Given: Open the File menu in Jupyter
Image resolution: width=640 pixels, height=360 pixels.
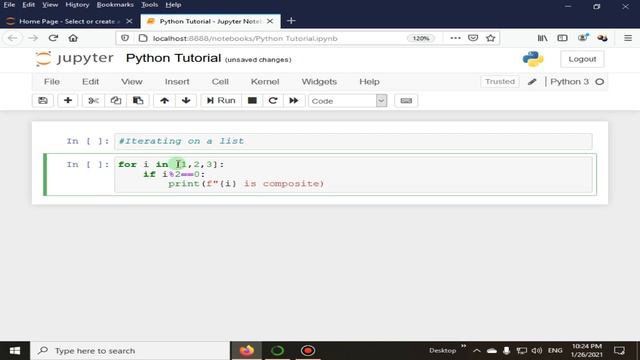Looking at the screenshot, I should point(52,82).
